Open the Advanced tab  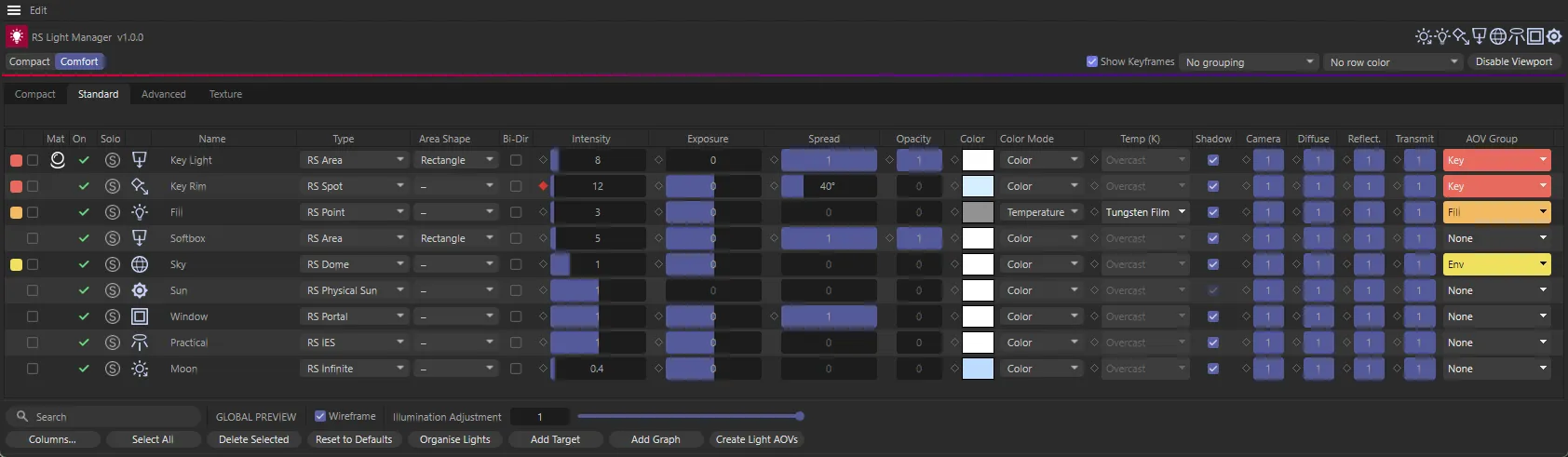[x=164, y=94]
